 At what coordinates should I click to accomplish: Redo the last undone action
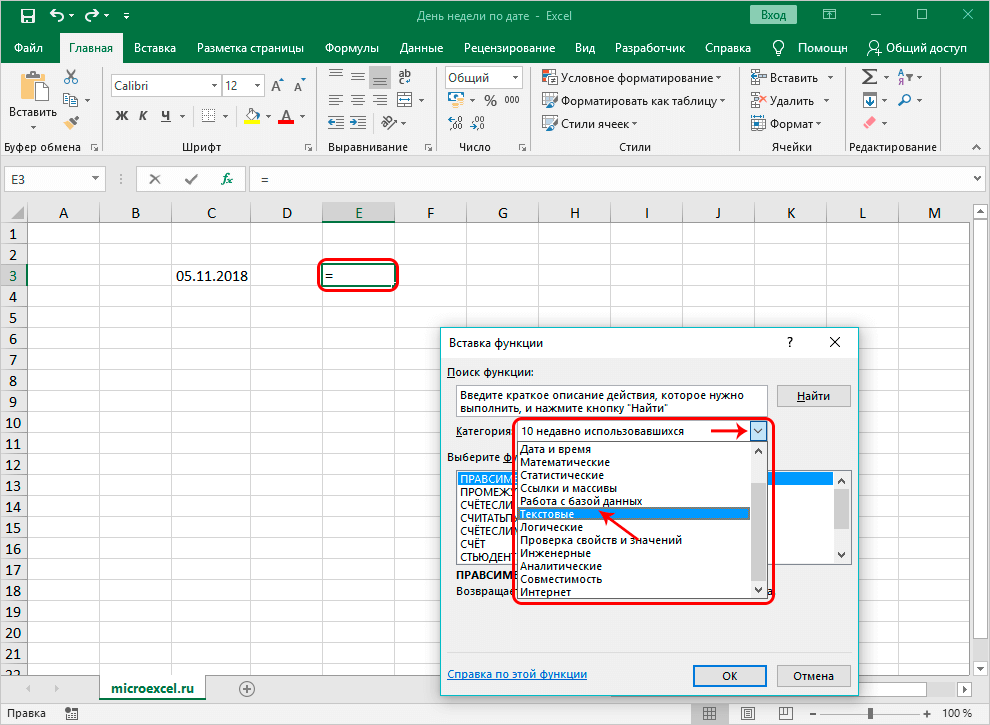coord(92,15)
